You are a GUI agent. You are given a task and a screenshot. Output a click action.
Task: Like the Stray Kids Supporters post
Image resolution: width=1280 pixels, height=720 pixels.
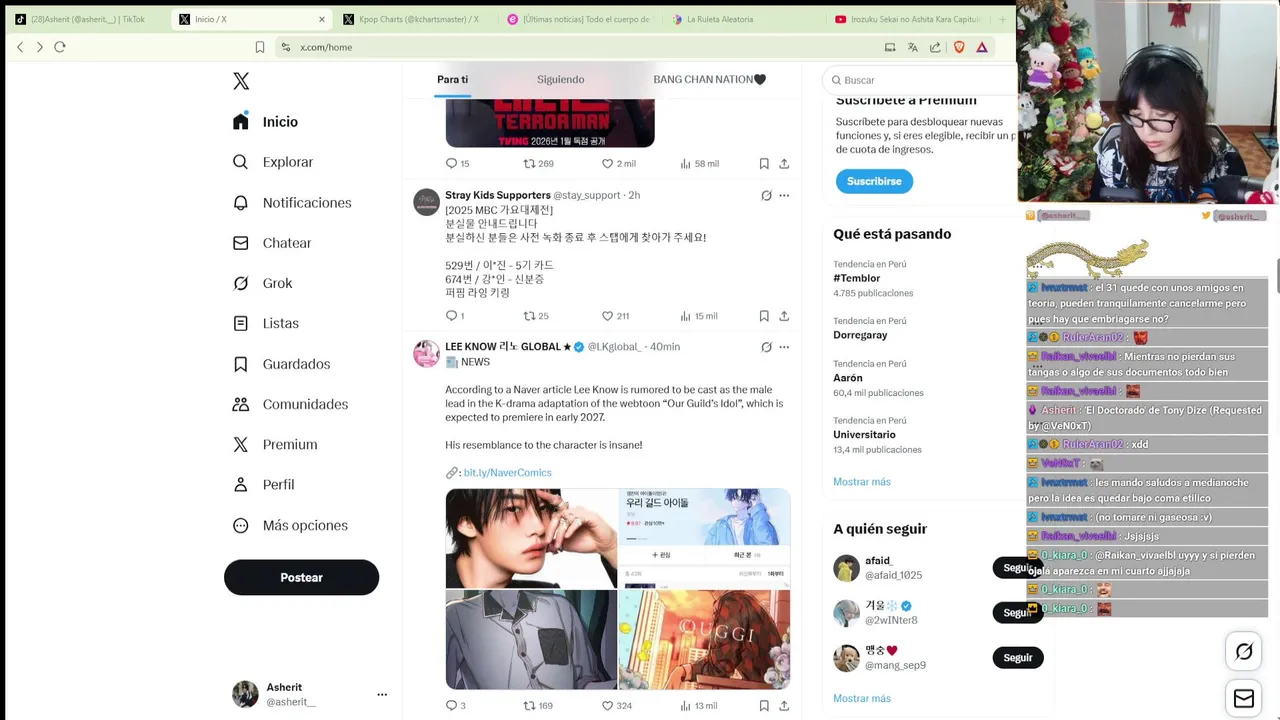[615, 316]
